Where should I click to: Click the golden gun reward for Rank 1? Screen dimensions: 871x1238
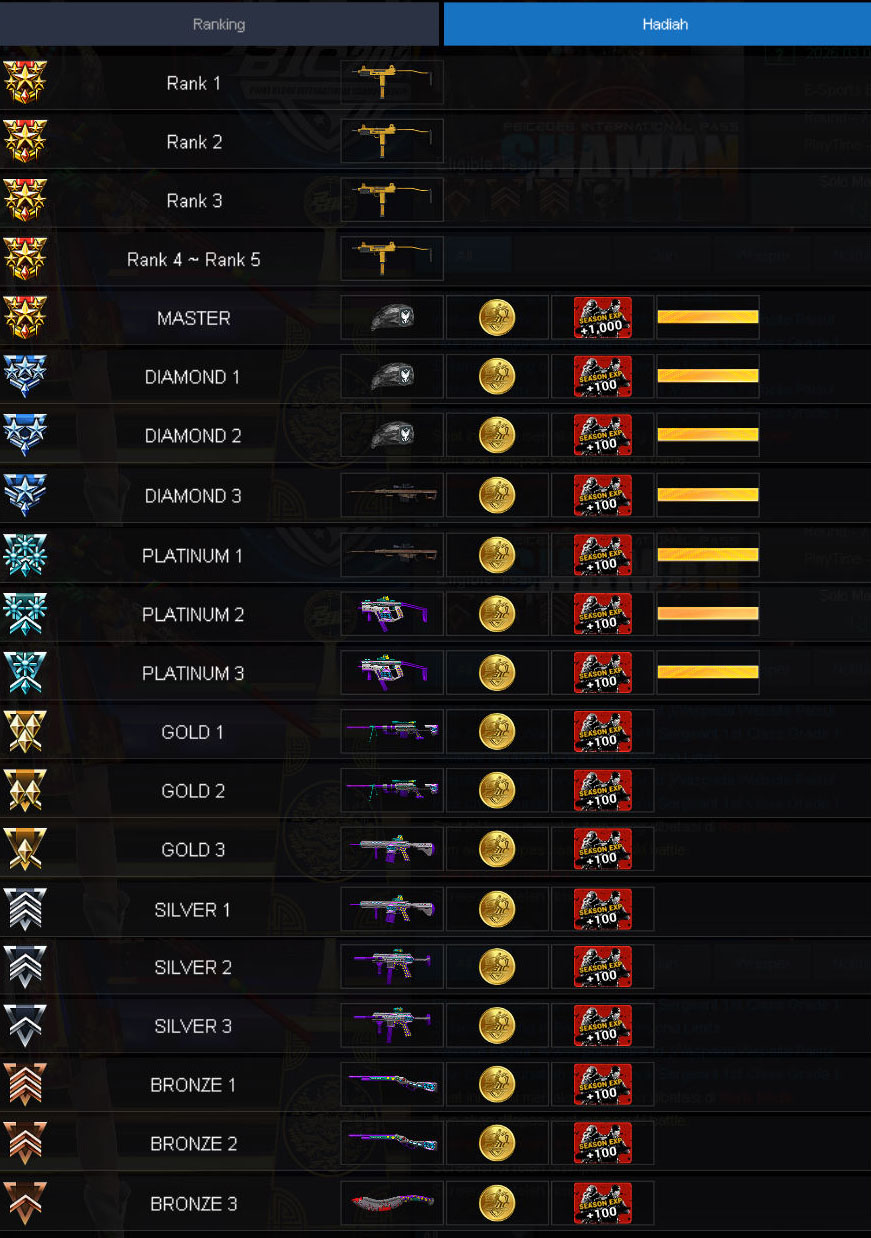tap(392, 82)
